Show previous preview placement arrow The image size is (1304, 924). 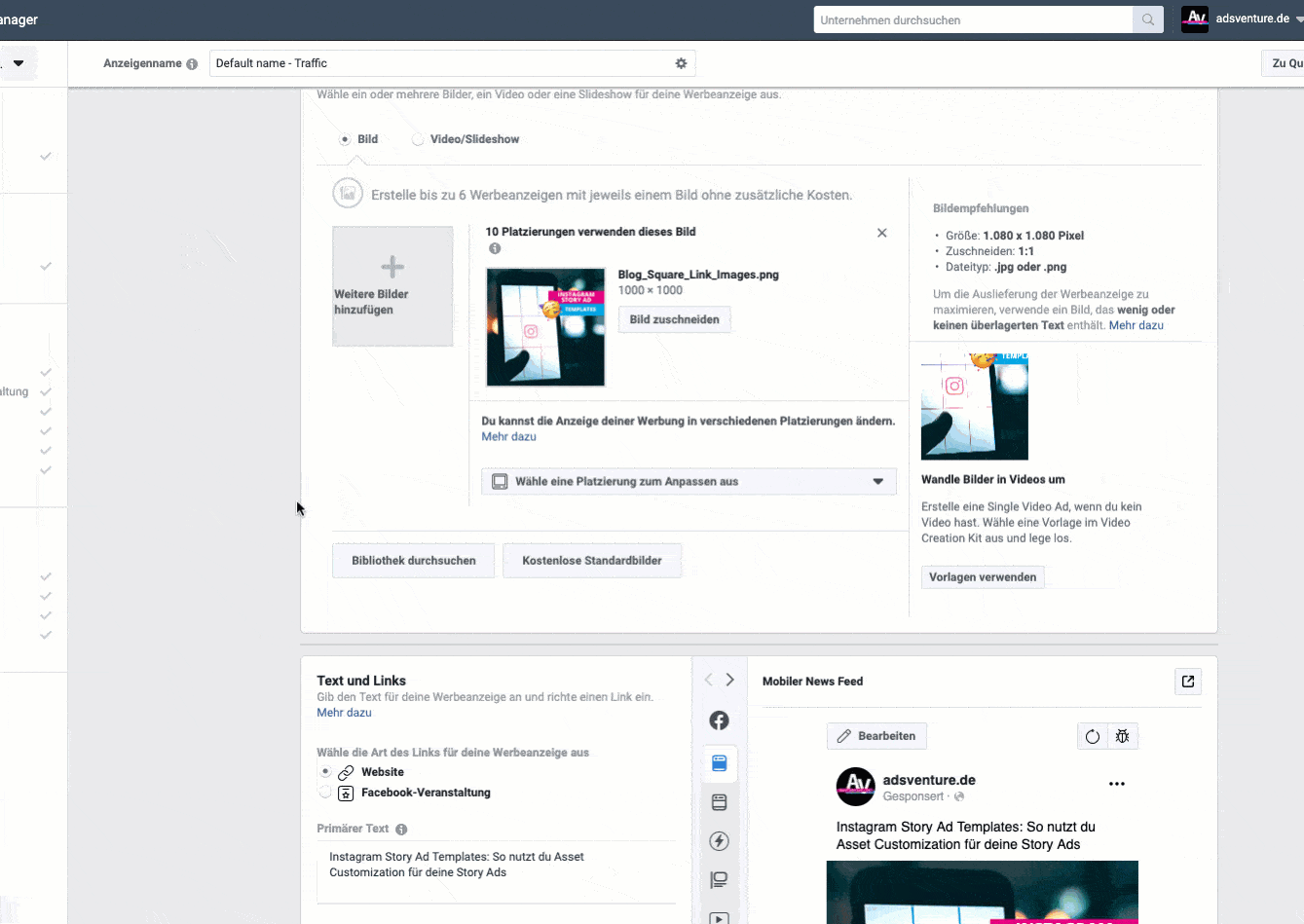click(708, 680)
